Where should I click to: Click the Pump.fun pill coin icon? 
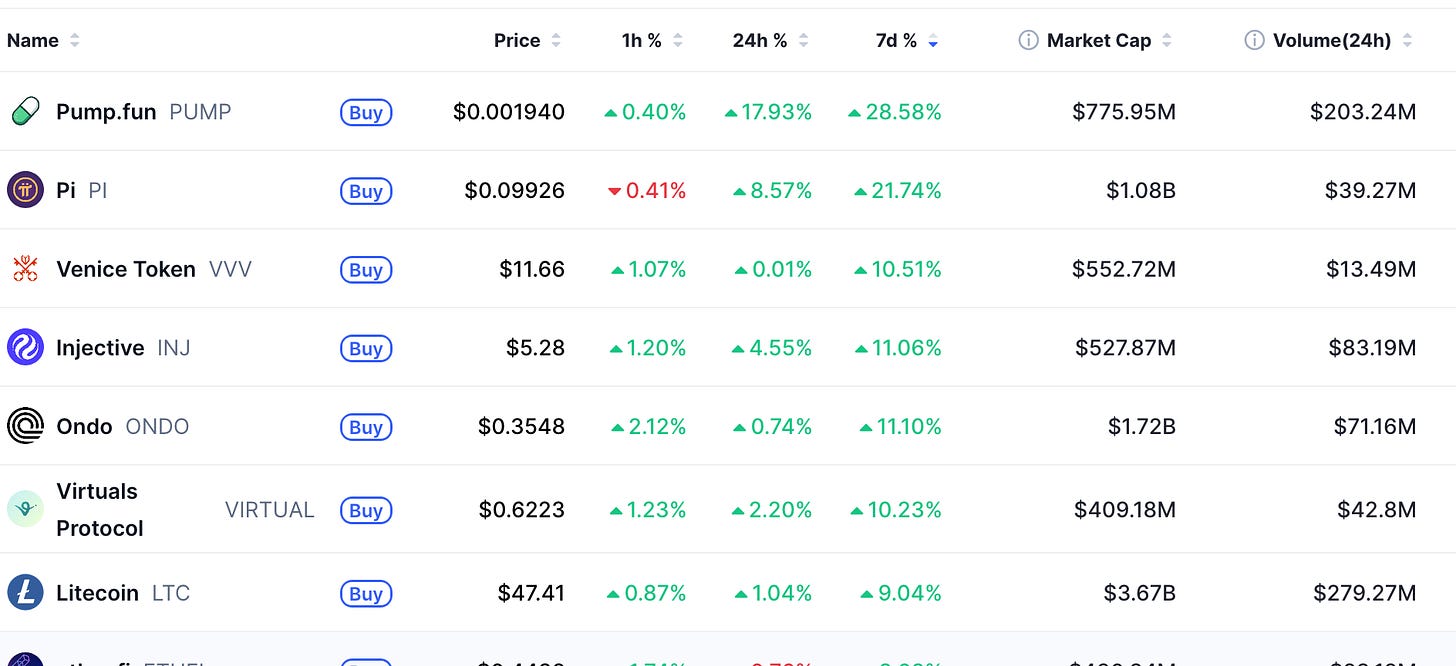point(25,112)
